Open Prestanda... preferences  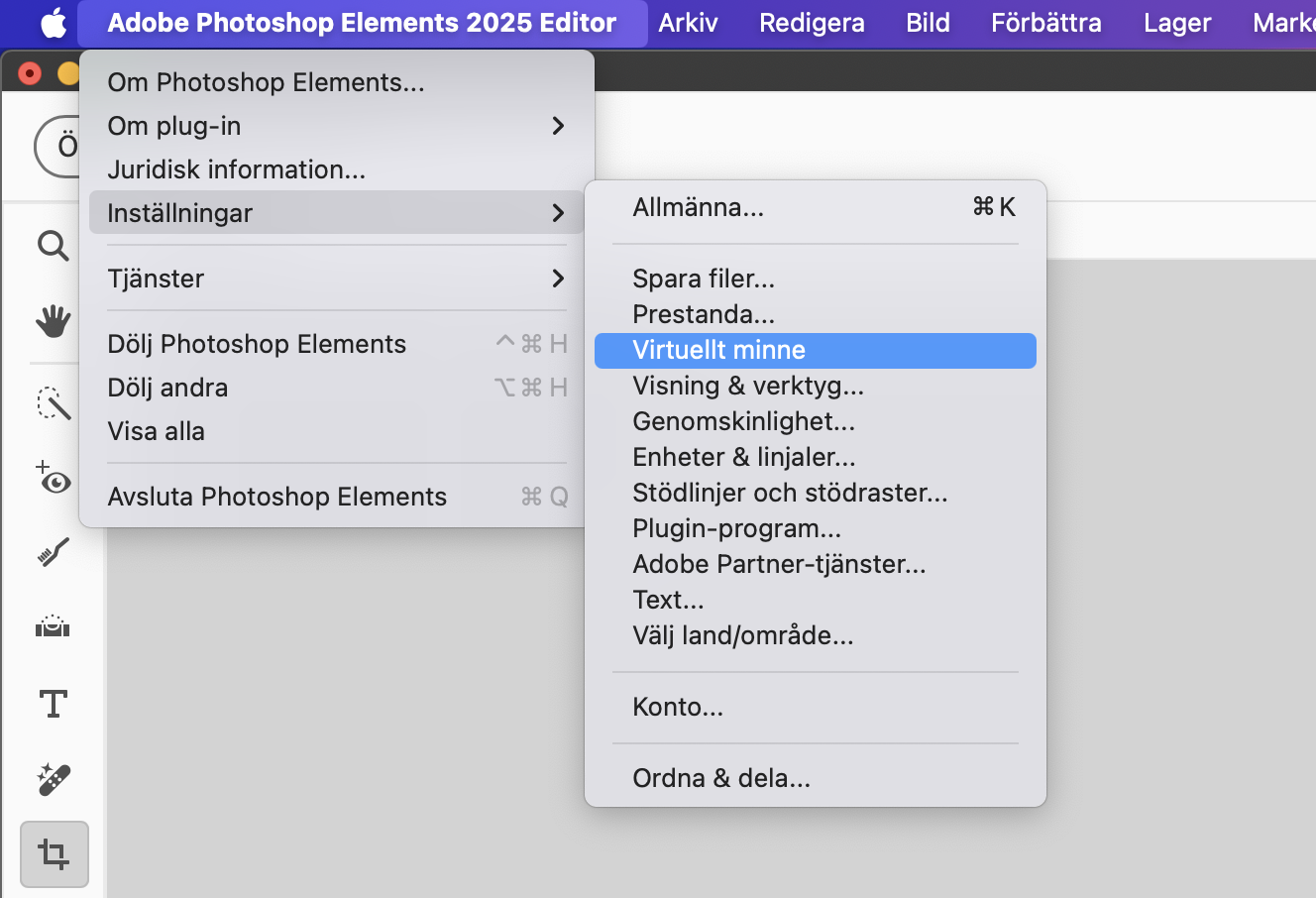(x=816, y=314)
